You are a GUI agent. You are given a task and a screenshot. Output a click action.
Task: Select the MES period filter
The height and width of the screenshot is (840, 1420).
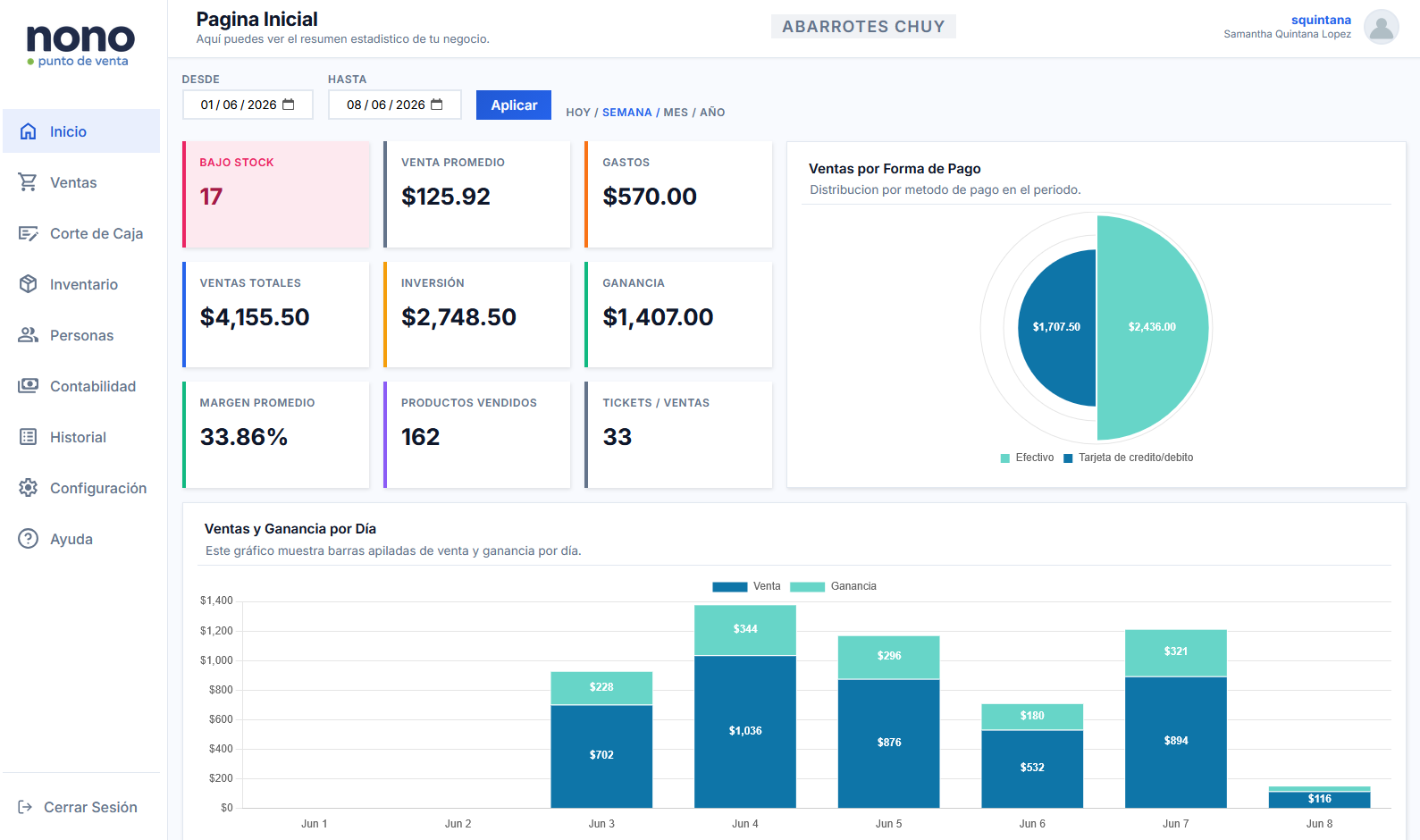676,113
